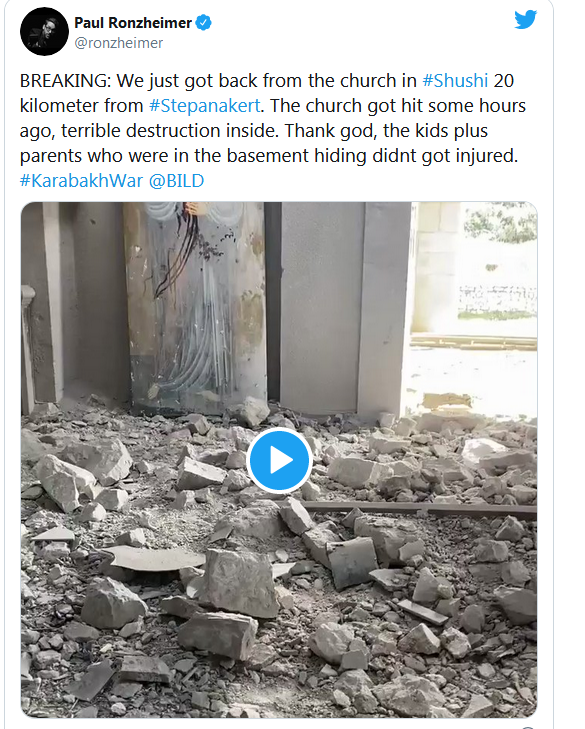This screenshot has width=585, height=729.
Task: Go to the @BILD mention
Action: point(176,181)
